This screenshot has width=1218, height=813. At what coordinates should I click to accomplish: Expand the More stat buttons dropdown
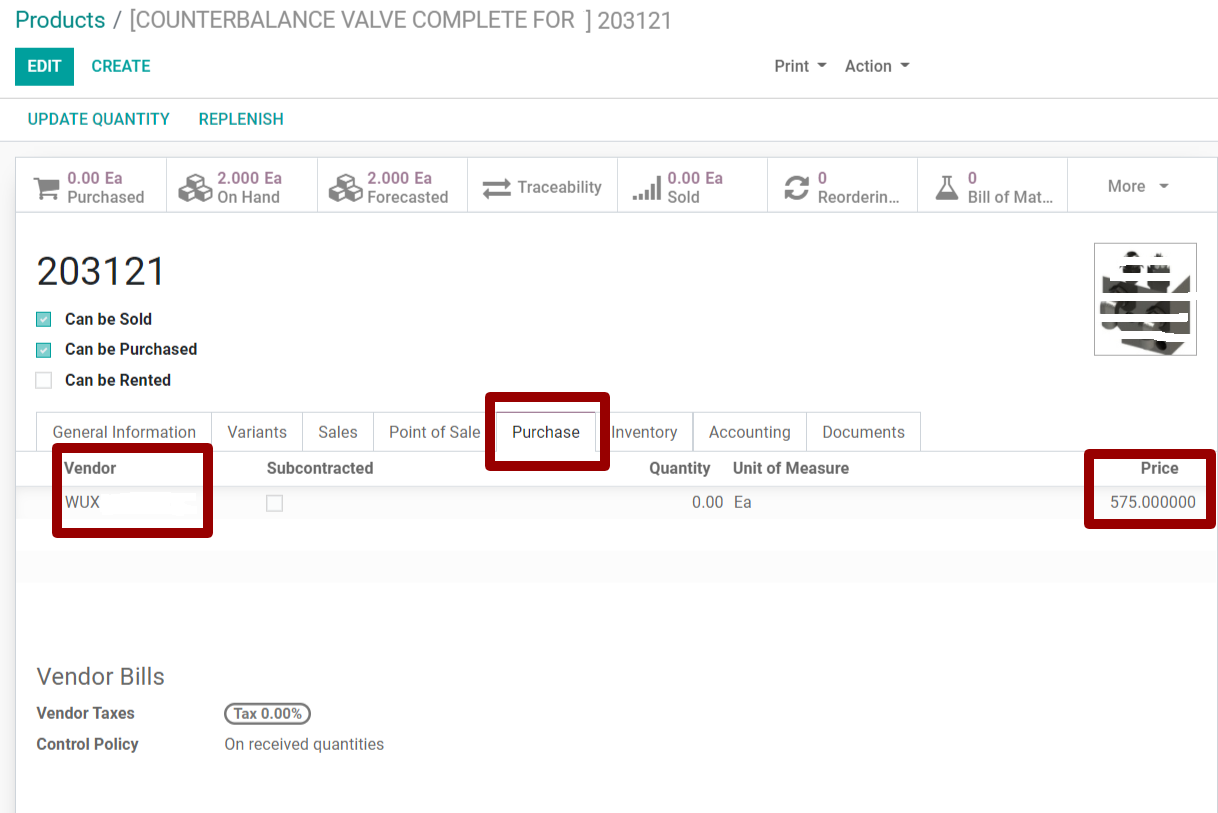(x=1138, y=186)
